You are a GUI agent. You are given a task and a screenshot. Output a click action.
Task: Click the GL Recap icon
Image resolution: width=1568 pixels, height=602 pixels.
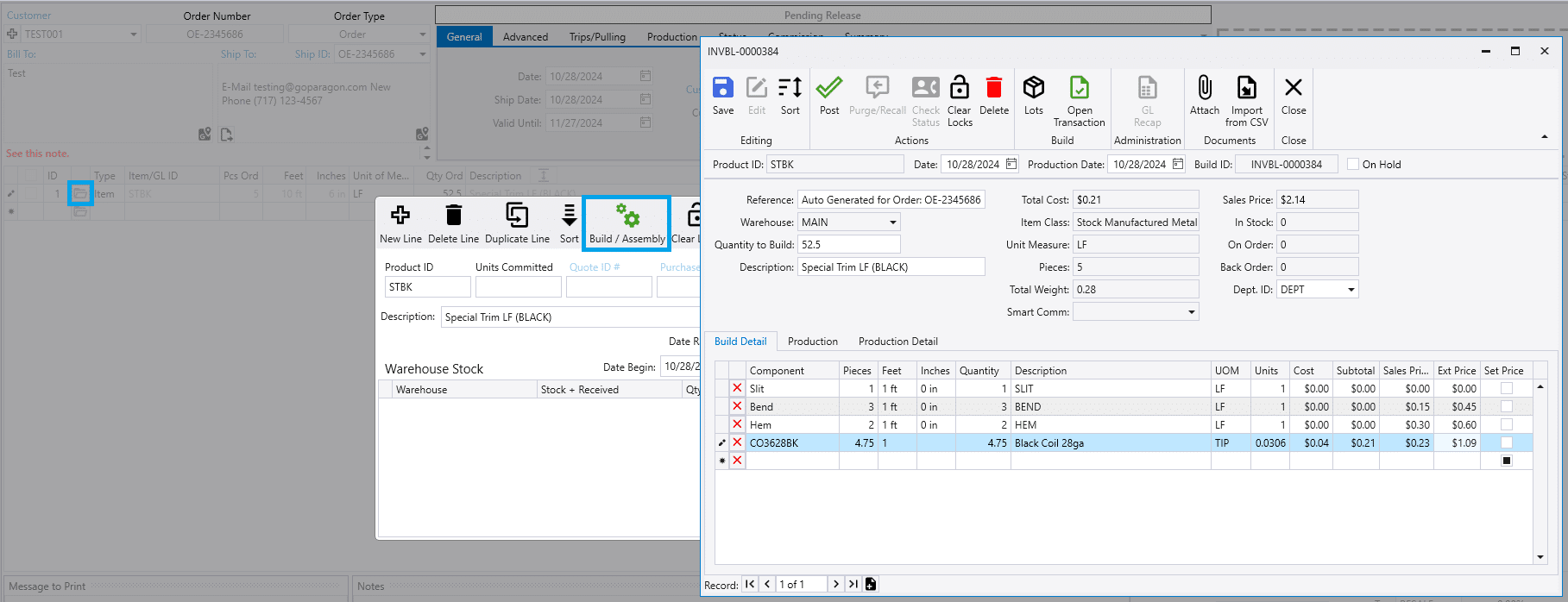click(x=1148, y=88)
